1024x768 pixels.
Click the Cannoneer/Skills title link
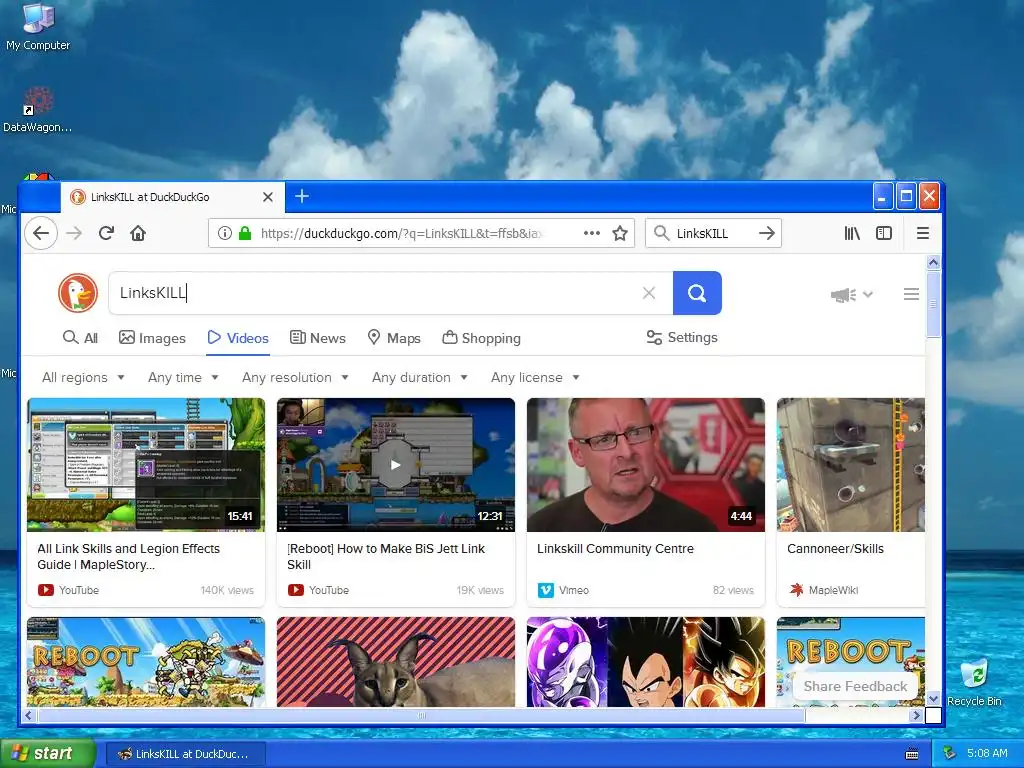pyautogui.click(x=835, y=549)
